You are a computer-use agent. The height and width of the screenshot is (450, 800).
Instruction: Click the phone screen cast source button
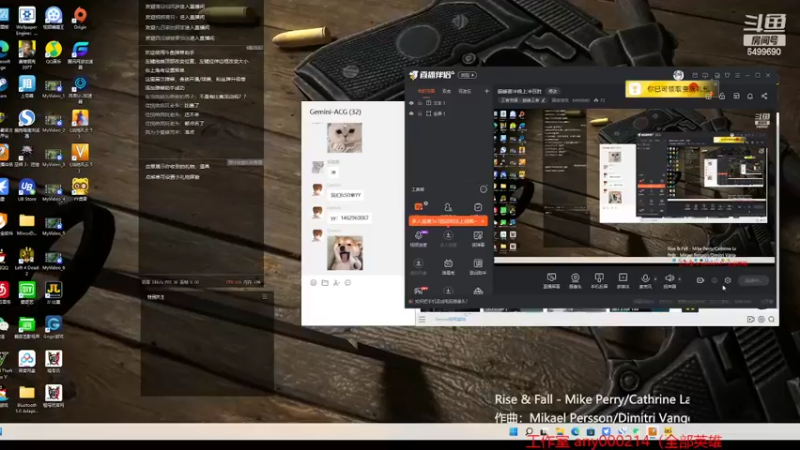(x=599, y=280)
